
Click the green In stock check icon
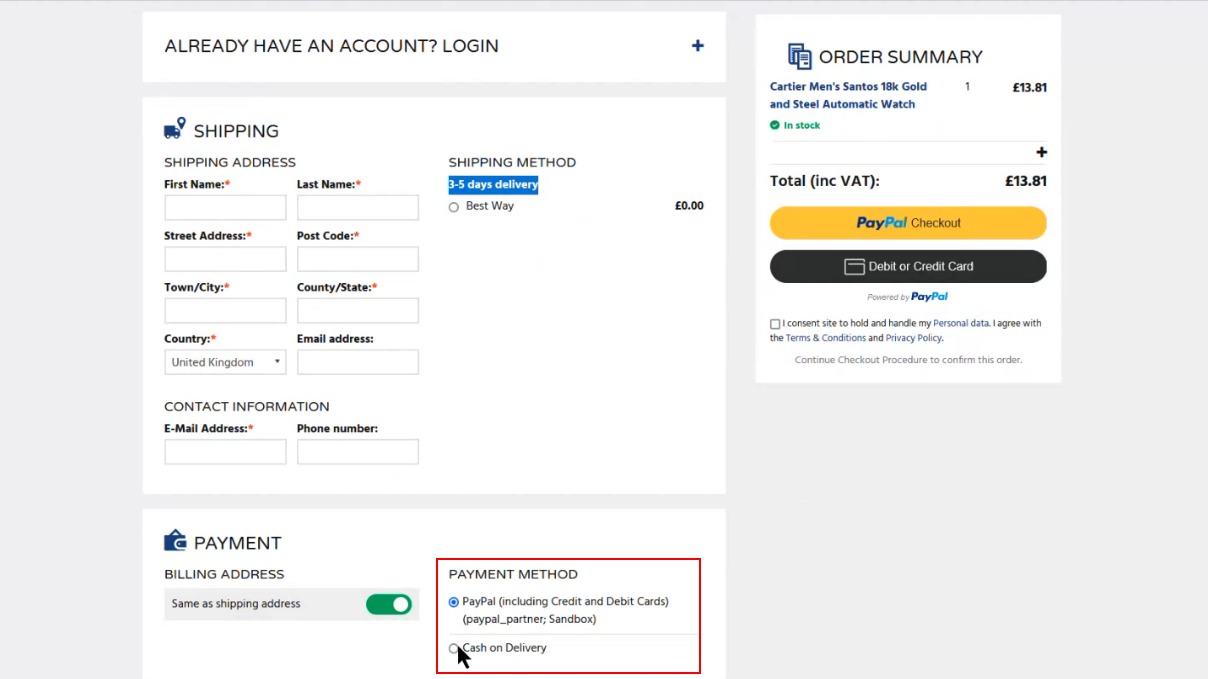click(774, 125)
